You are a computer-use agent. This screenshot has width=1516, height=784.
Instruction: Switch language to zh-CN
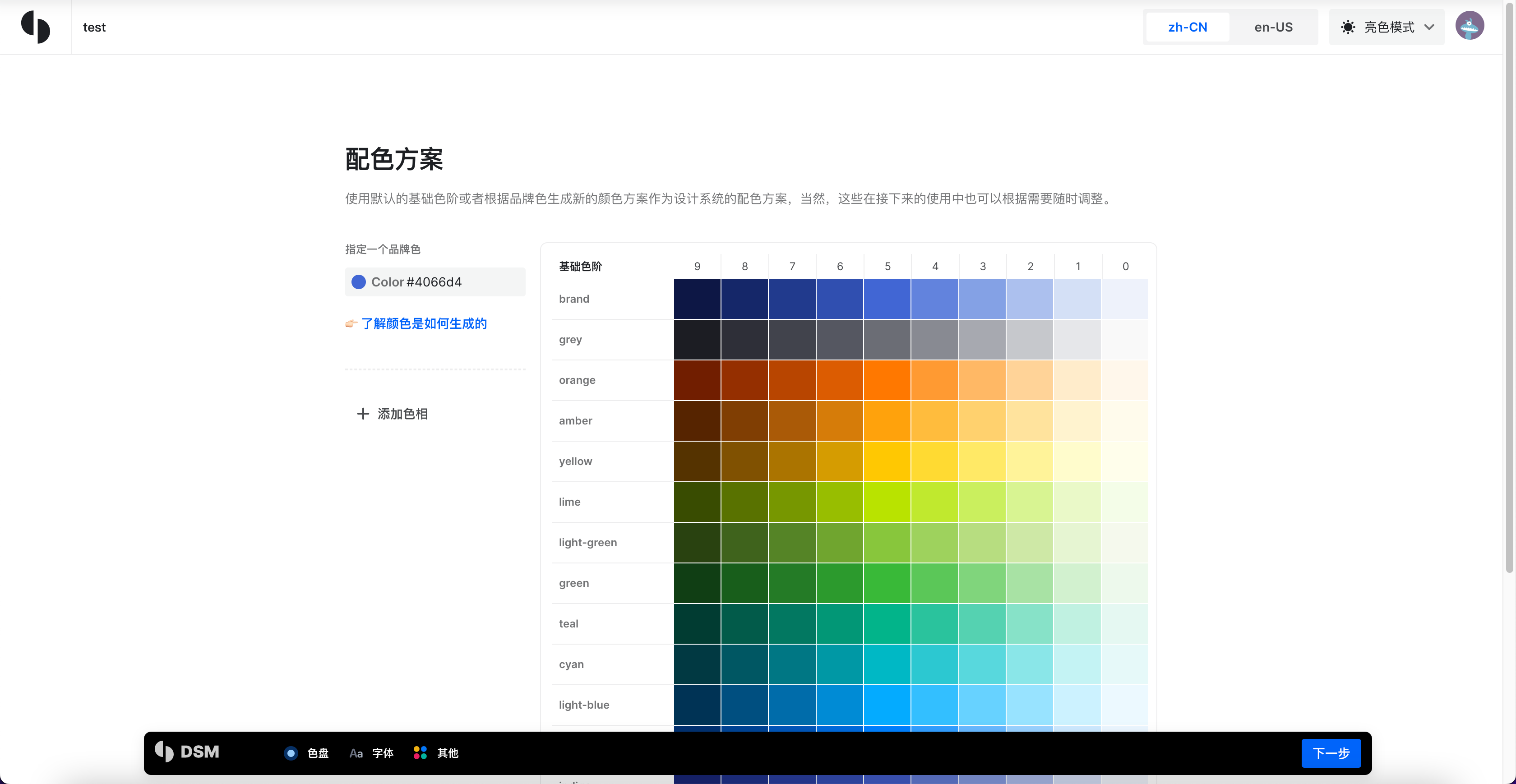(1187, 27)
